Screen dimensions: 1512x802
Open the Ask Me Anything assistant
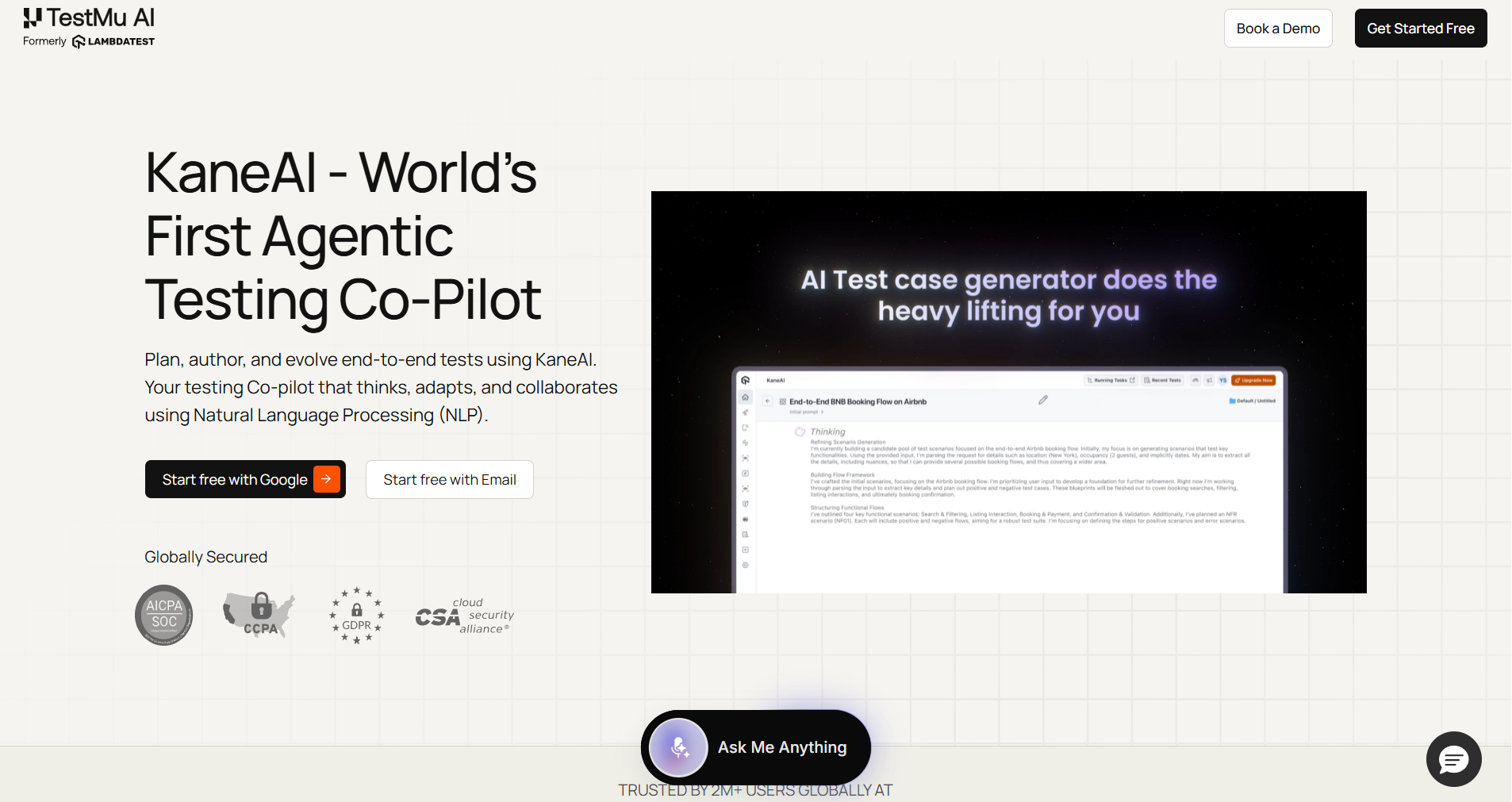(x=756, y=747)
